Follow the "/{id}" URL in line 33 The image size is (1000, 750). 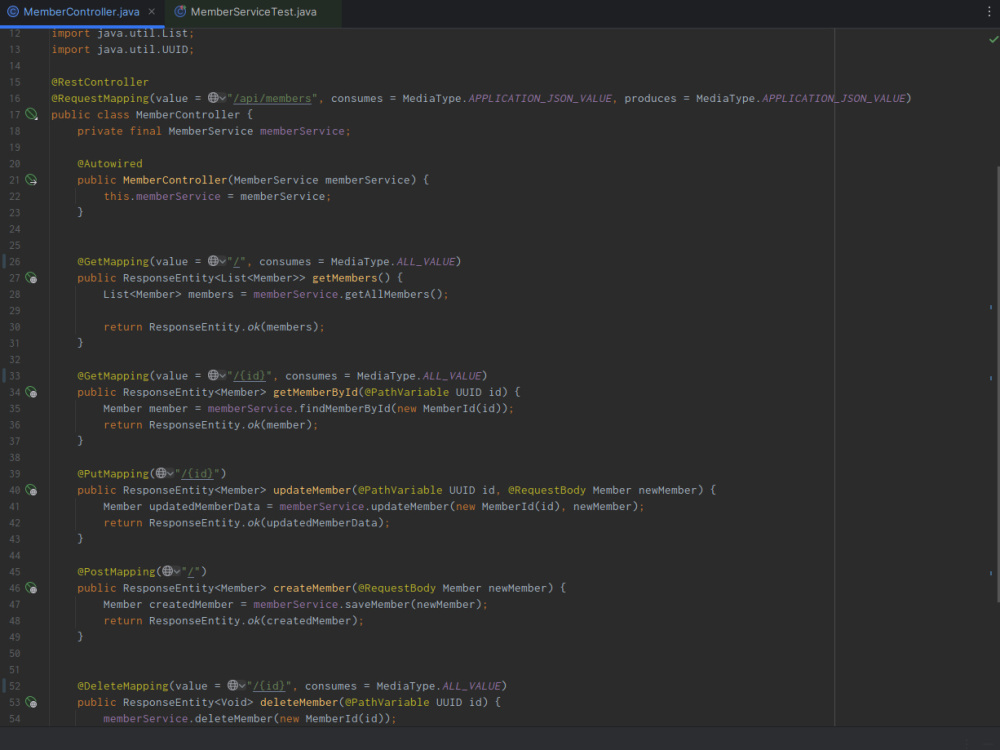(249, 376)
